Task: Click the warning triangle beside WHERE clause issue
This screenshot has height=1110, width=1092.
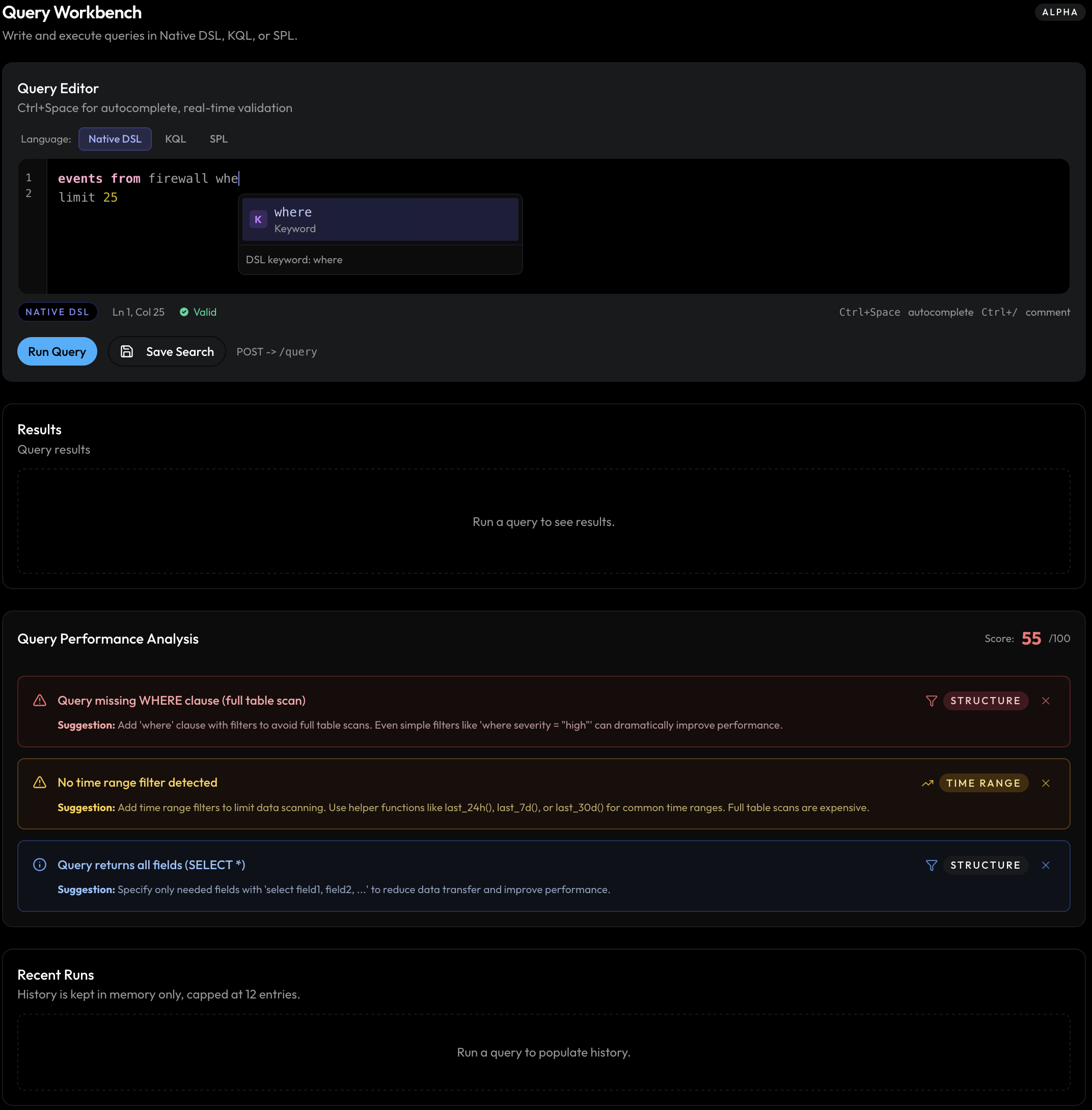Action: click(40, 700)
